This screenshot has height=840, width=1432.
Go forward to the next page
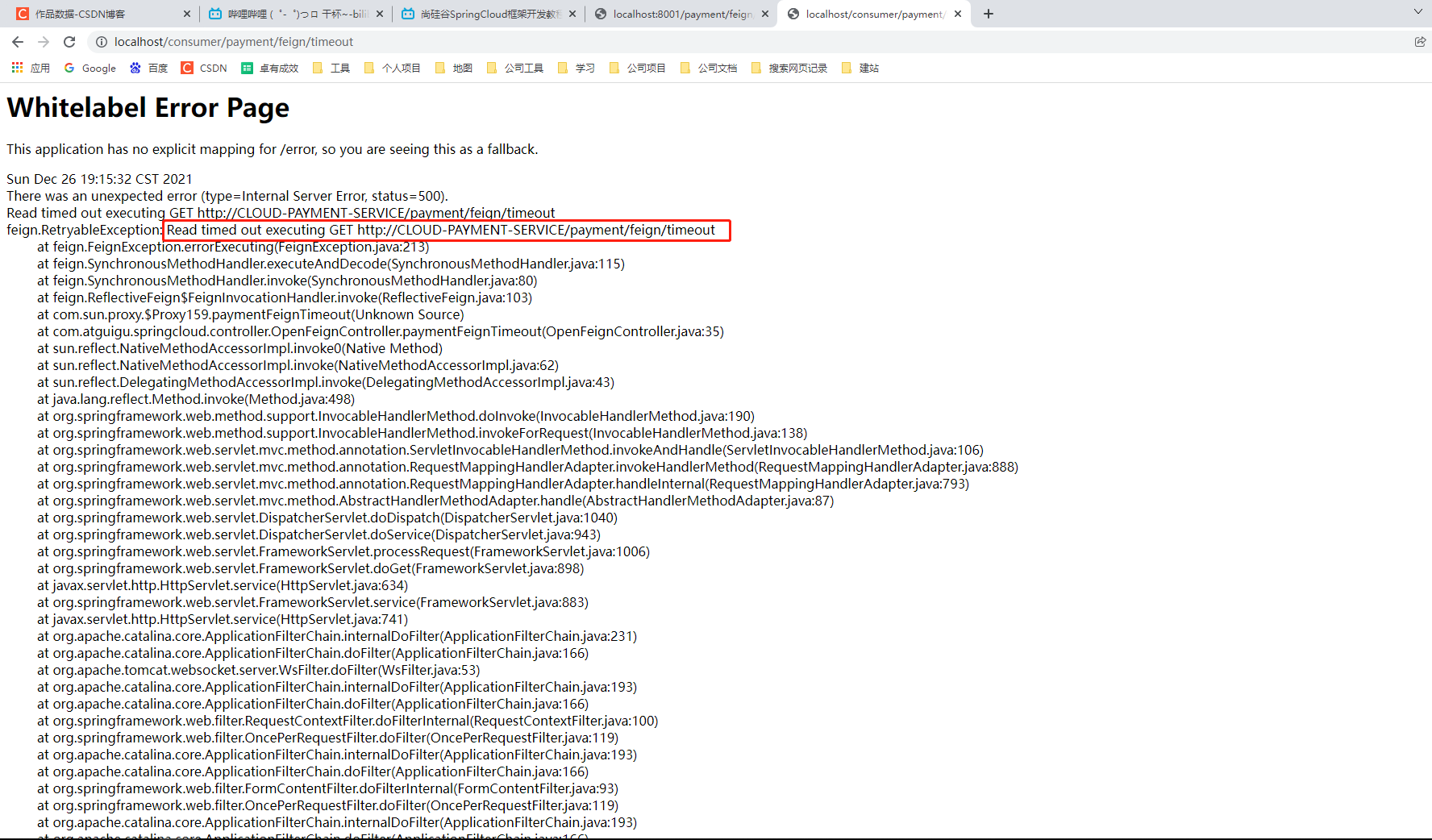tap(44, 42)
